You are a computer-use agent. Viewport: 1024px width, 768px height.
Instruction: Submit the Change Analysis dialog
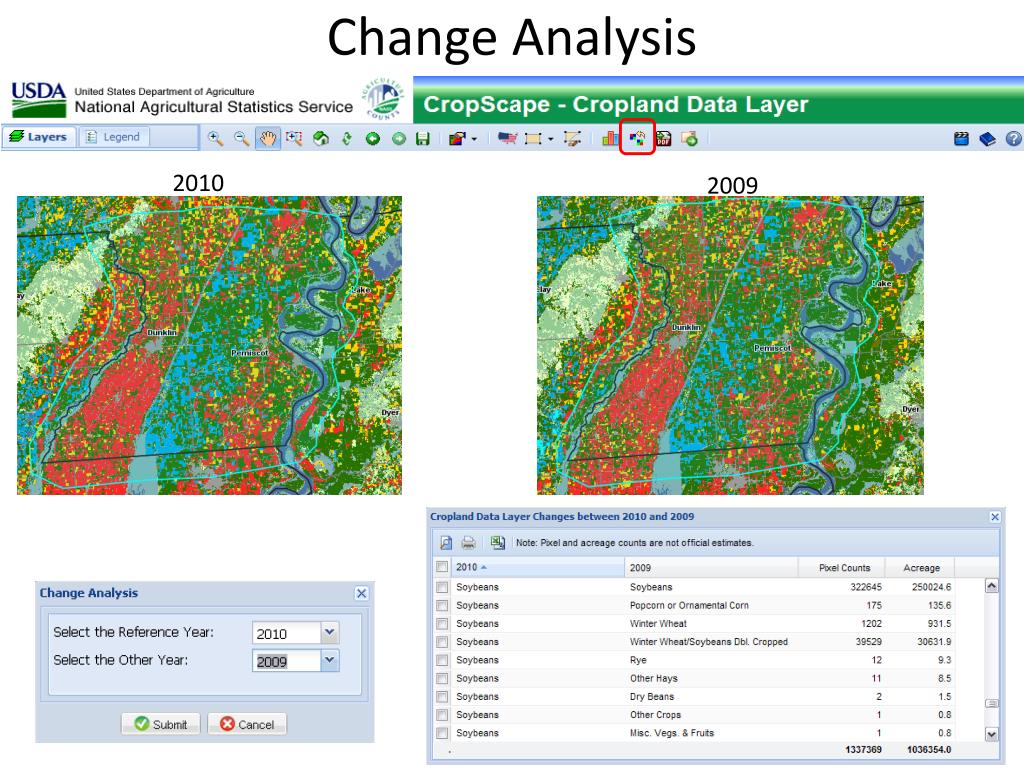pyautogui.click(x=161, y=724)
